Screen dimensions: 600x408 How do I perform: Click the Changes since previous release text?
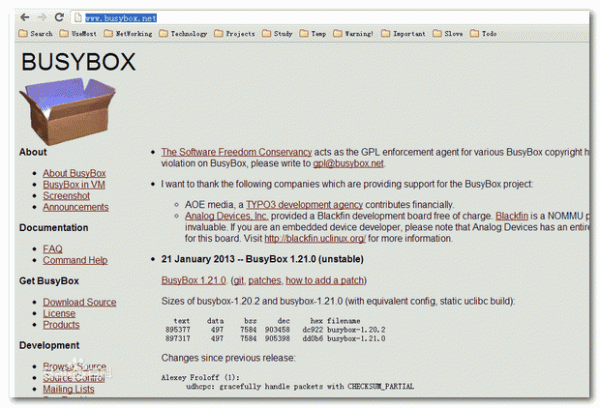click(228, 358)
